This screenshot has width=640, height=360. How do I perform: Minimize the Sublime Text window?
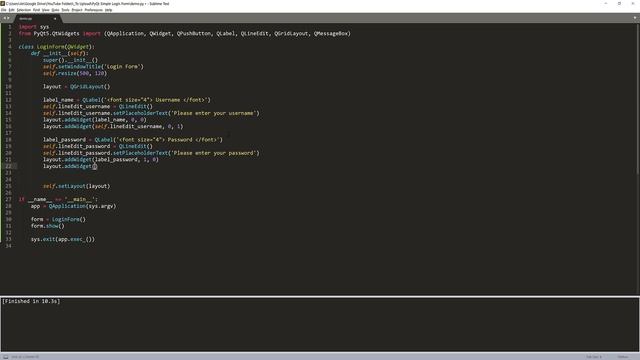tap(606, 3)
